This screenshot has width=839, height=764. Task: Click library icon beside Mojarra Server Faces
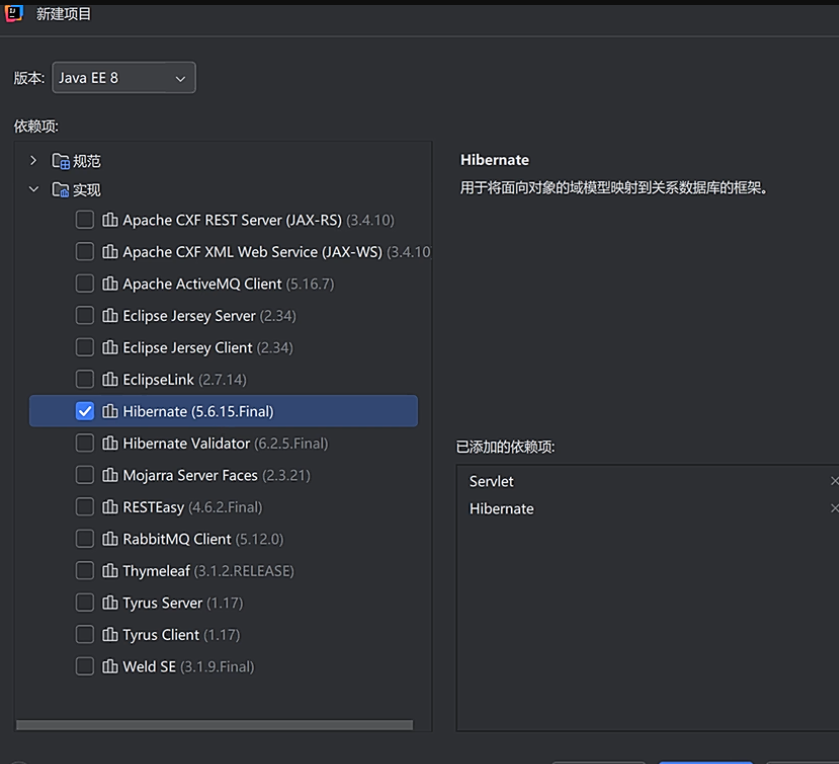point(110,475)
